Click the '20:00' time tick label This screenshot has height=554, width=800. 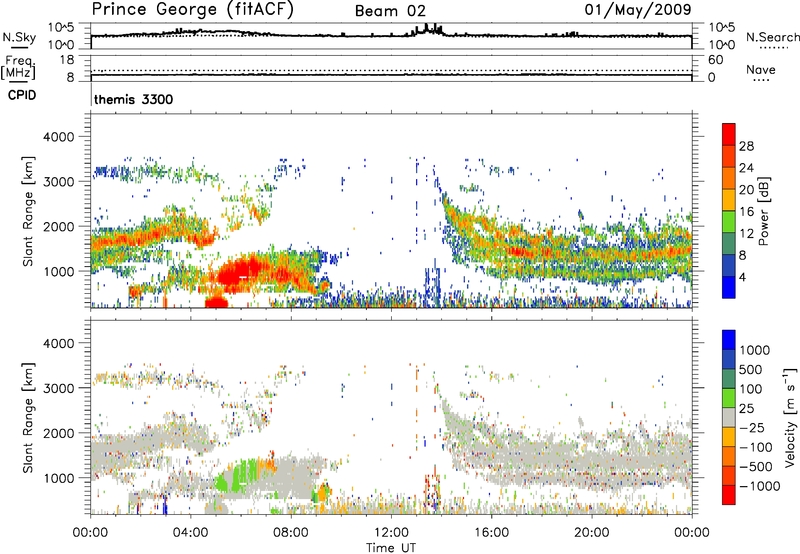pos(591,533)
